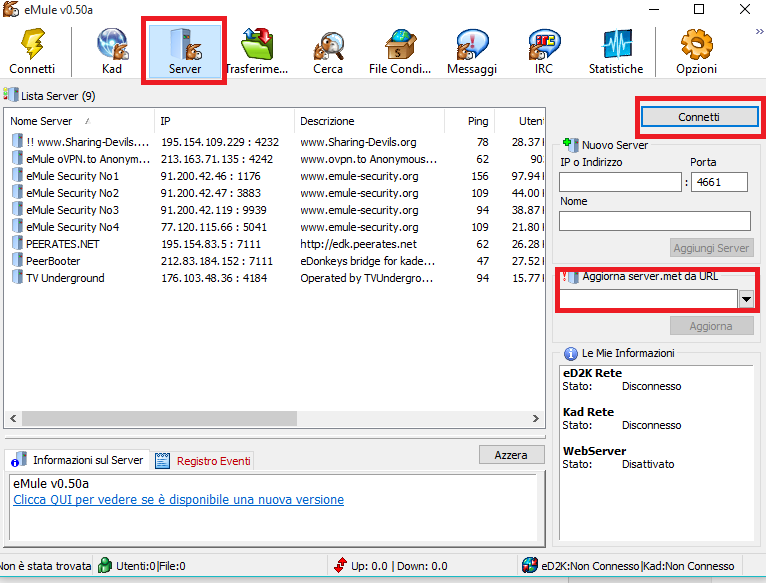
Task: Sort list by Ping column header
Action: (x=470, y=121)
